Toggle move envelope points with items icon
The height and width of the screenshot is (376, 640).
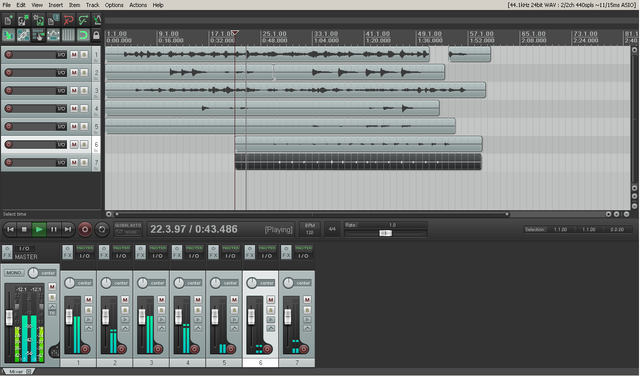tap(53, 35)
